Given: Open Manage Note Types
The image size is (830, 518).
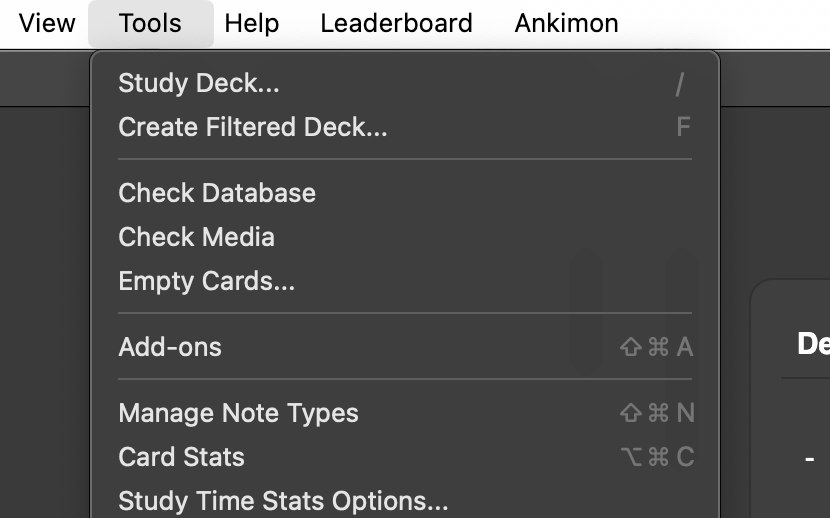Looking at the screenshot, I should tap(238, 413).
